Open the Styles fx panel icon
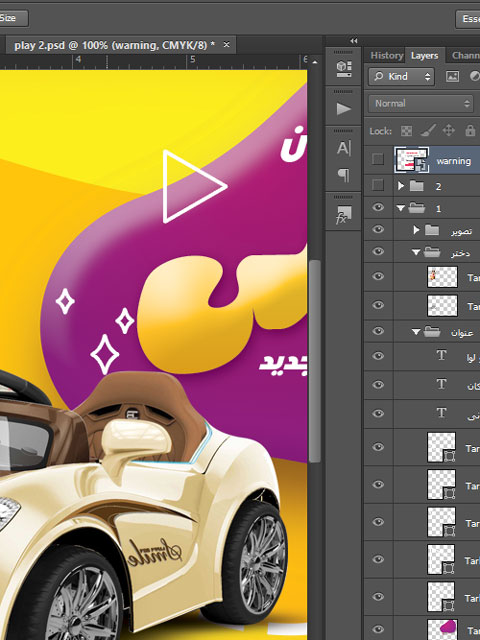The image size is (480, 640). coord(343,215)
